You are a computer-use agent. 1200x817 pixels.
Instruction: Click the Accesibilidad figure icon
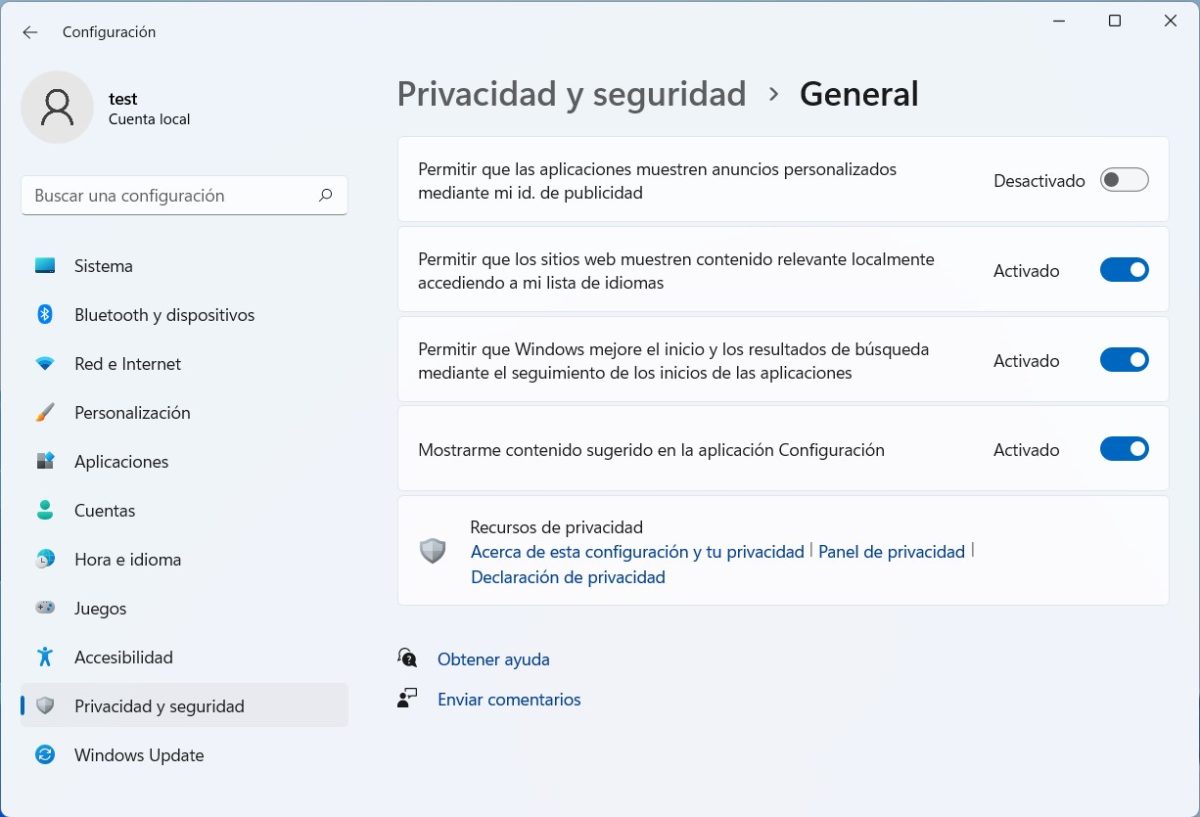(45, 657)
